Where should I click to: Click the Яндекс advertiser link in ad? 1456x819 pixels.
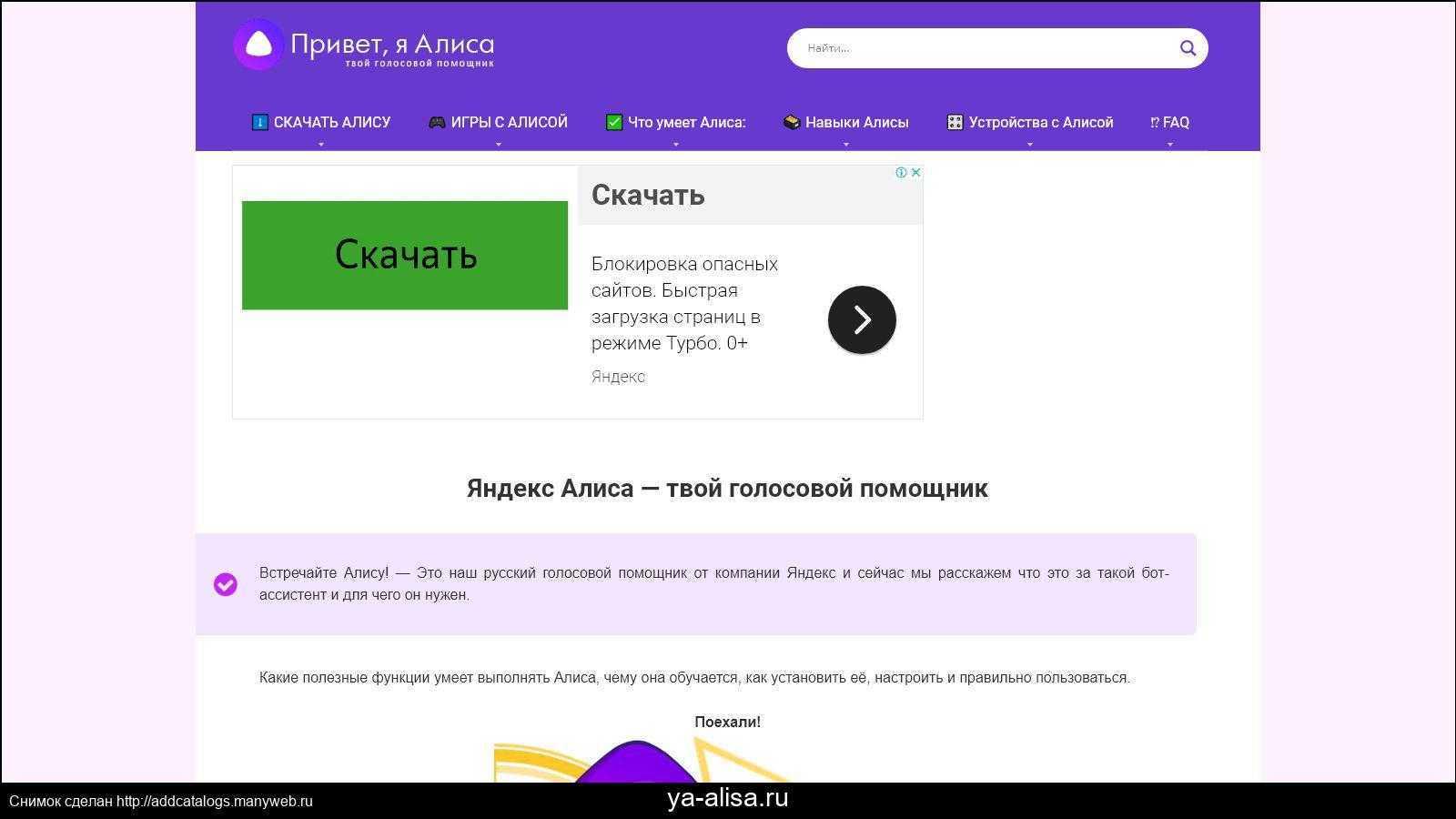618,377
